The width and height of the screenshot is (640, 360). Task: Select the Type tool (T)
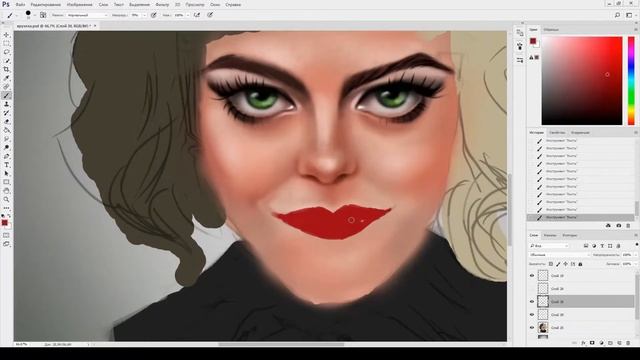click(6, 165)
